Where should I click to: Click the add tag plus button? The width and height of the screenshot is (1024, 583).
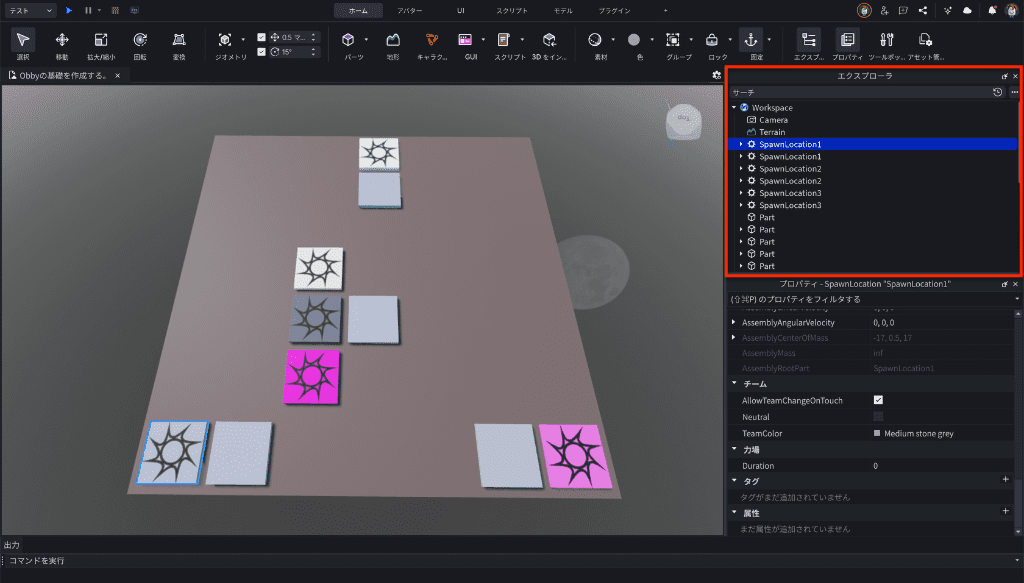coord(1005,480)
